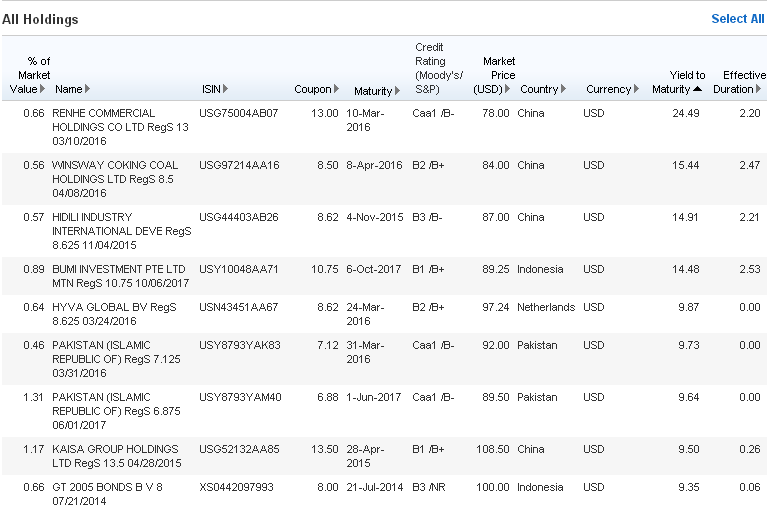
Task: Click the All Holdings heading
Action: 40,19
